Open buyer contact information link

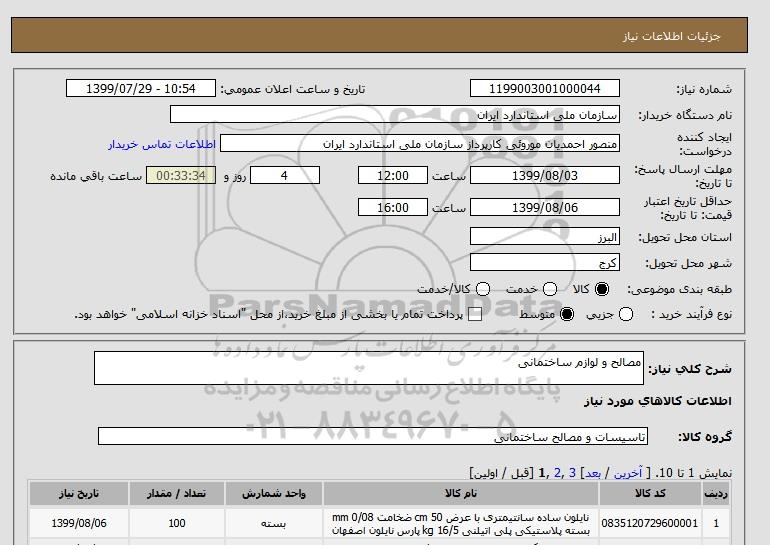point(162,144)
